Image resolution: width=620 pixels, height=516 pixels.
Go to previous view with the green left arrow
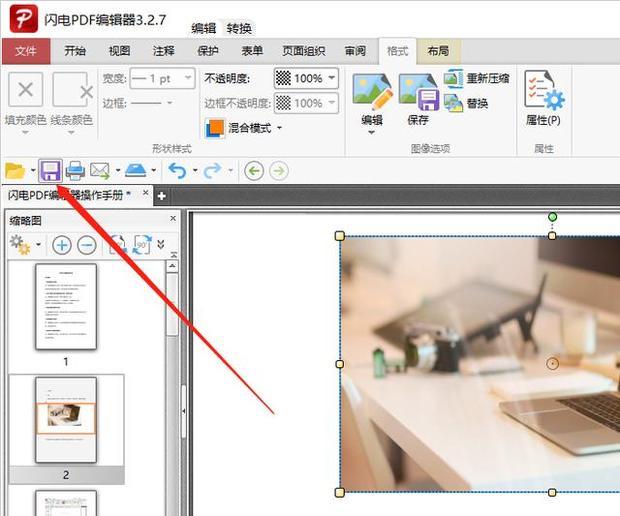click(254, 171)
